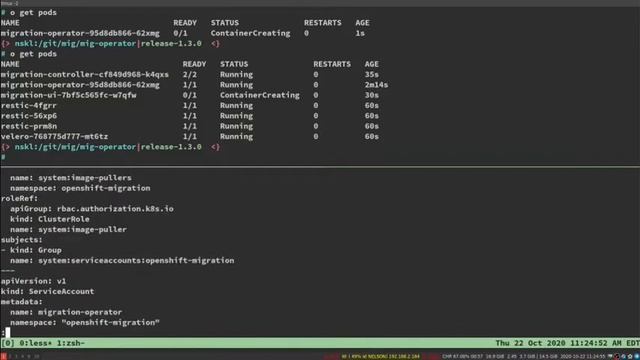This screenshot has width=640, height=360.
Task: Click the name: migration-operator line
Action: 66,312
